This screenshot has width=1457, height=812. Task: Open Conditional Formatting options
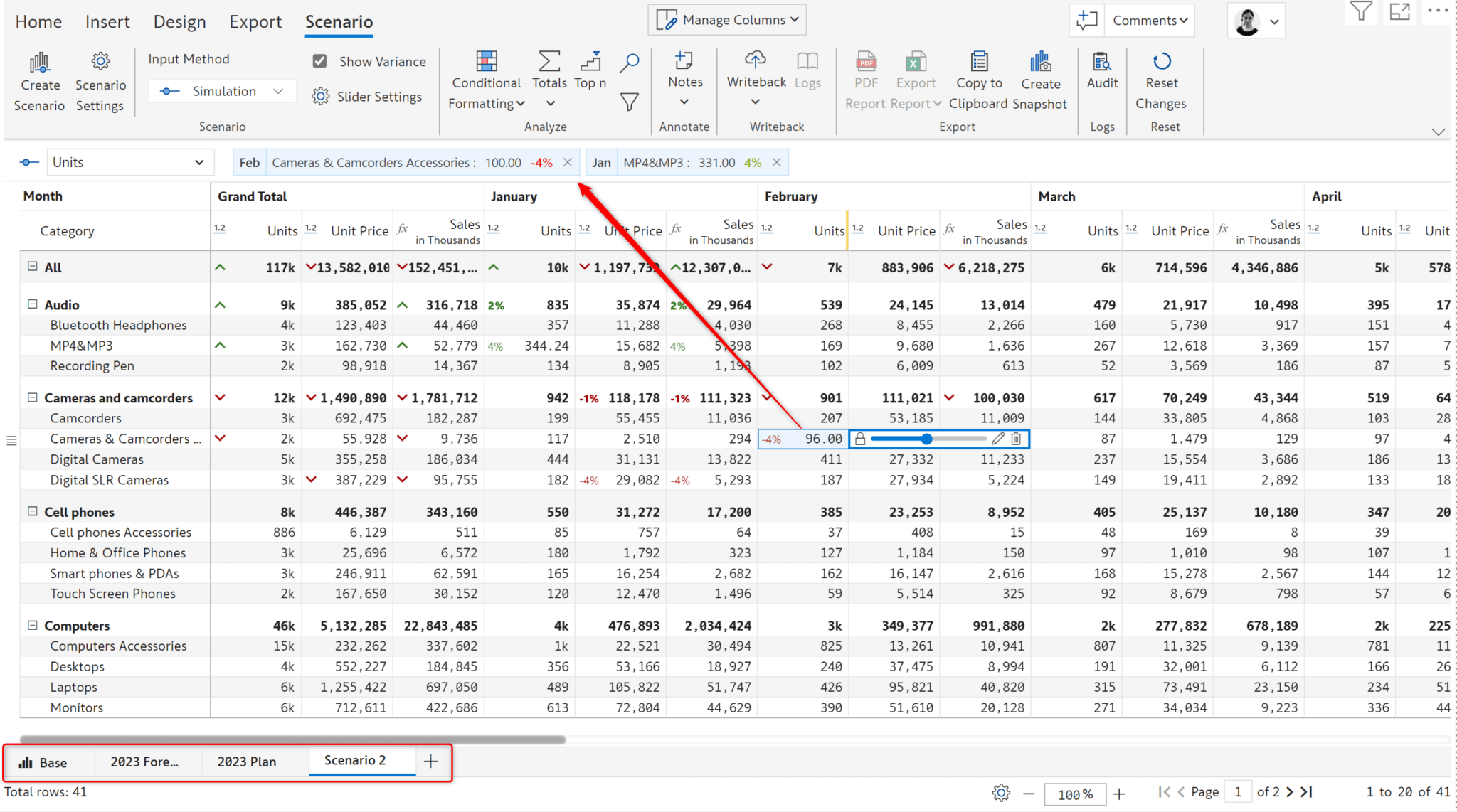[x=487, y=78]
